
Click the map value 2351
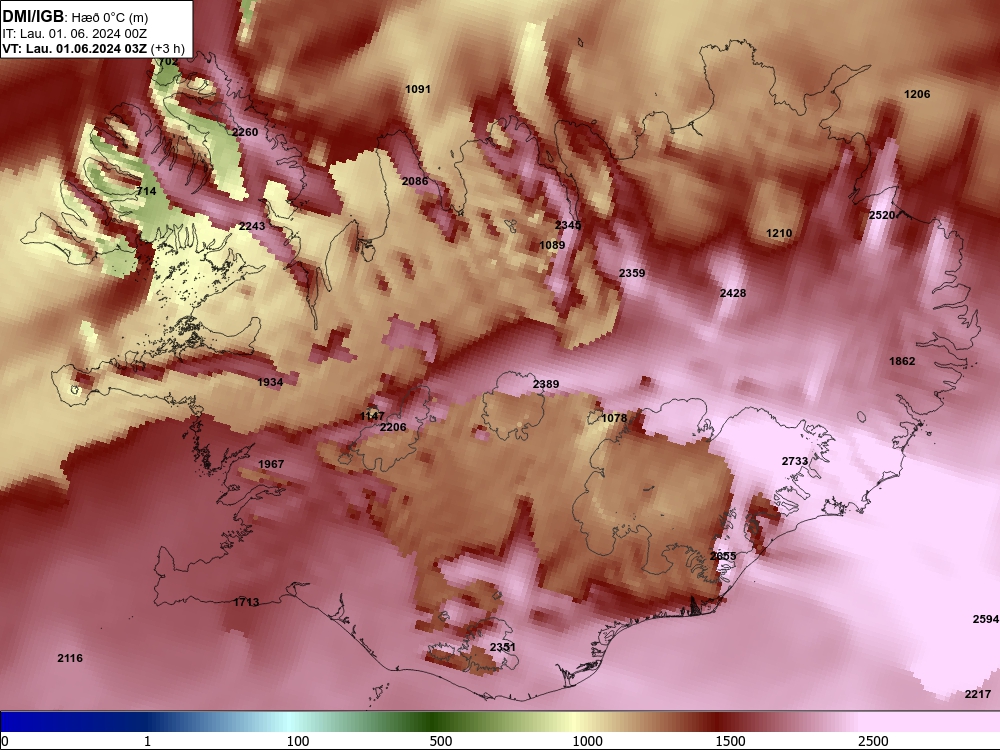coord(503,647)
